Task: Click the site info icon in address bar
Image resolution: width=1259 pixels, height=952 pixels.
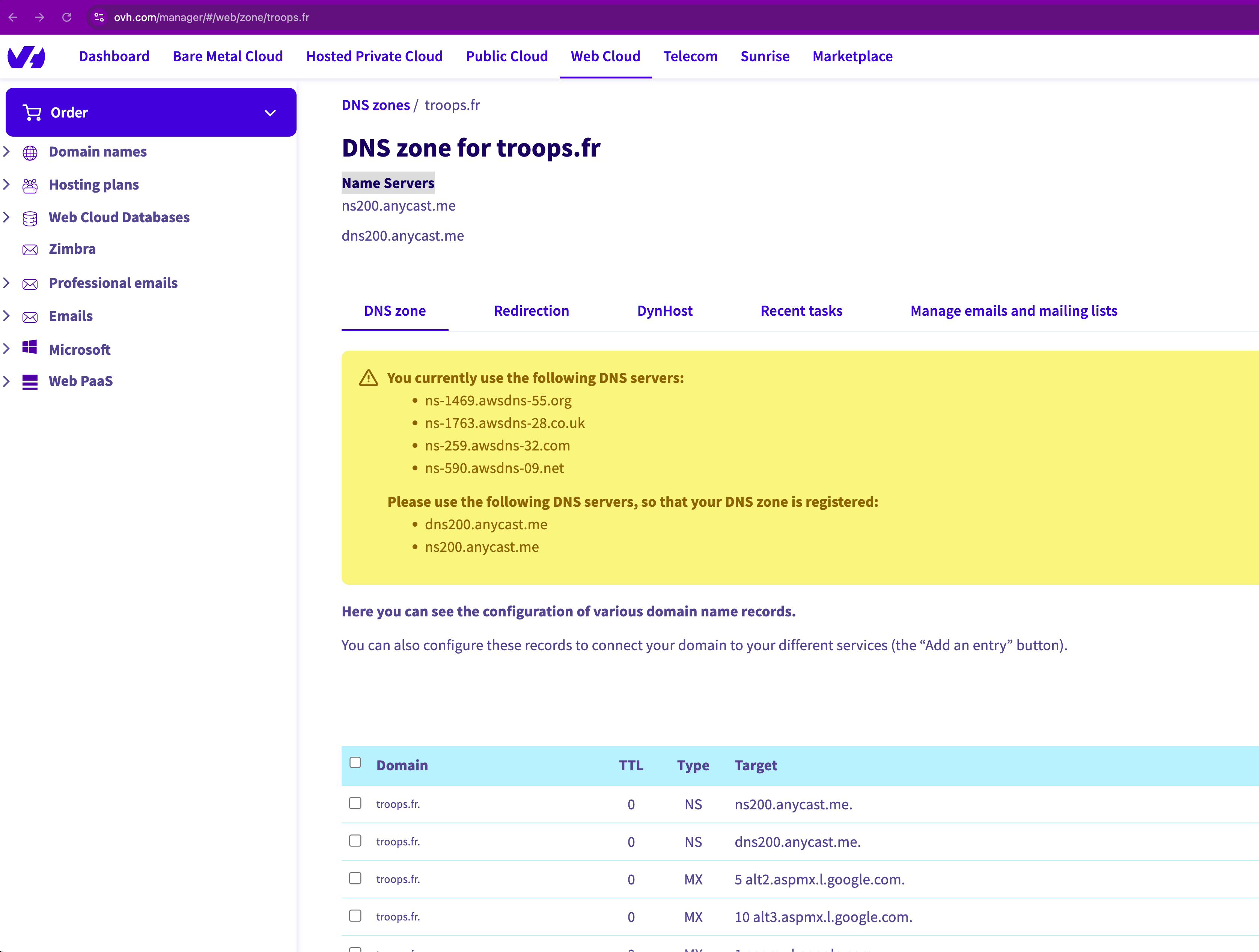Action: point(99,17)
